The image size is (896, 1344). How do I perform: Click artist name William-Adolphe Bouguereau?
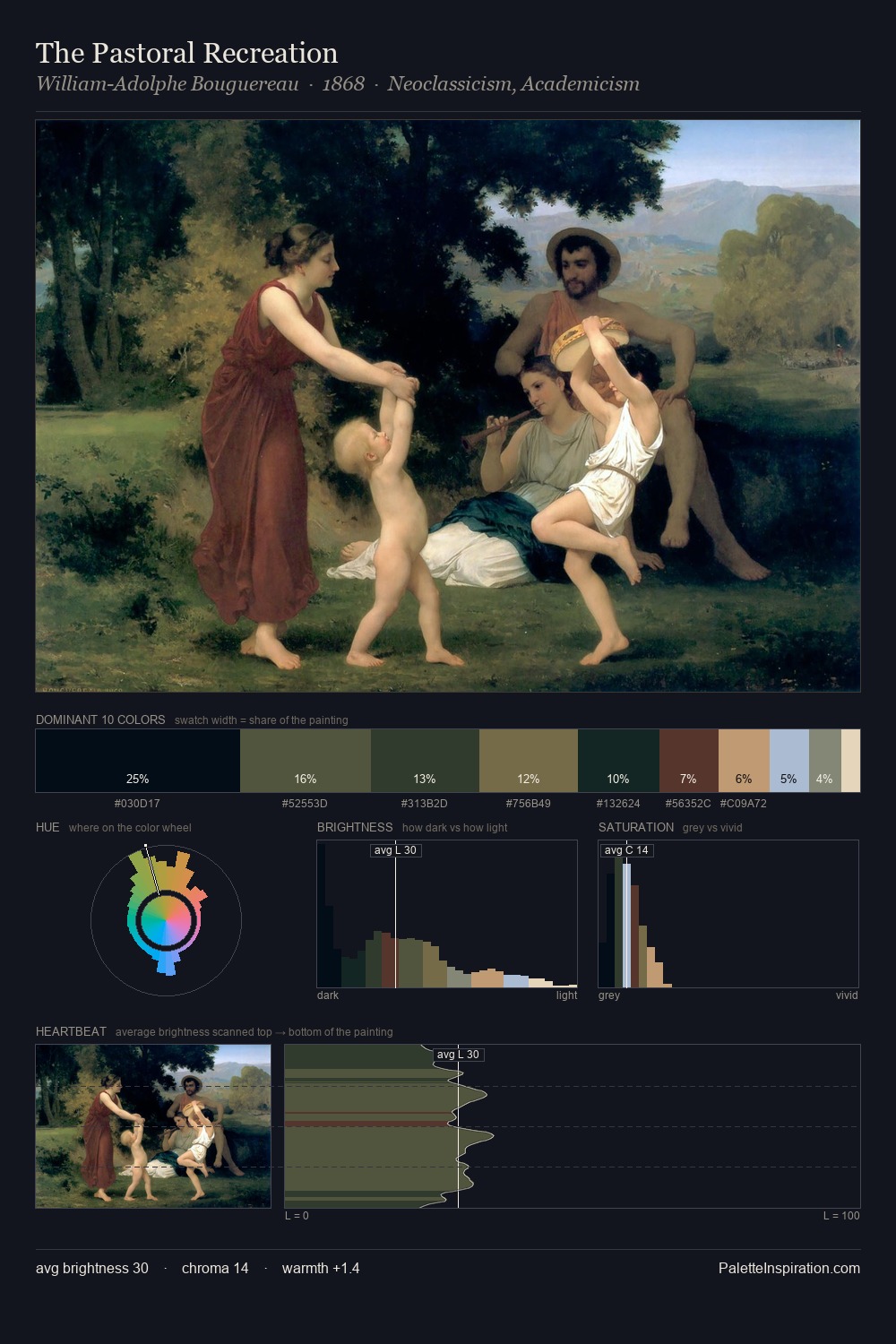(167, 84)
